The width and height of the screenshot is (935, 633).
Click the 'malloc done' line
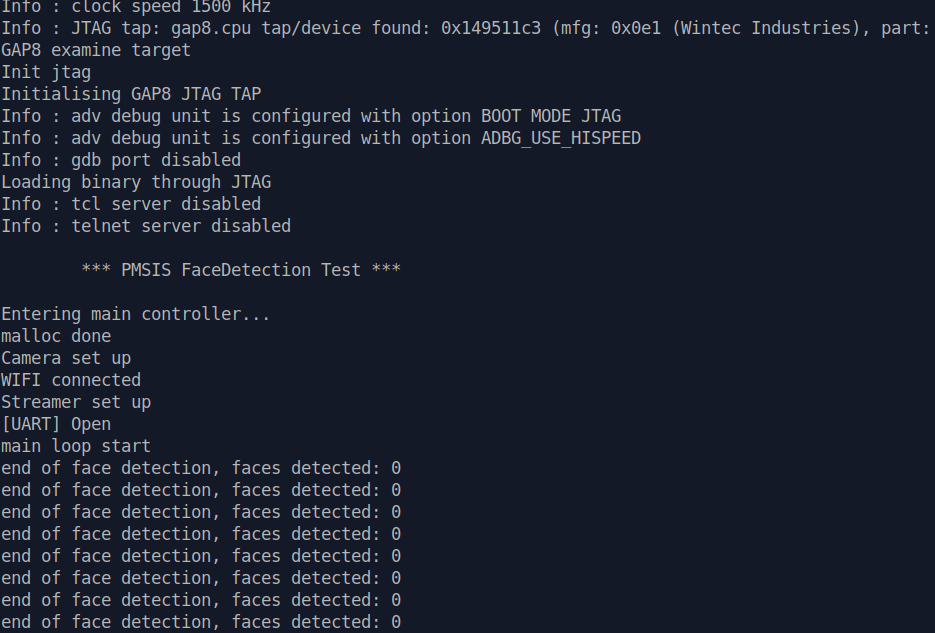coord(56,336)
